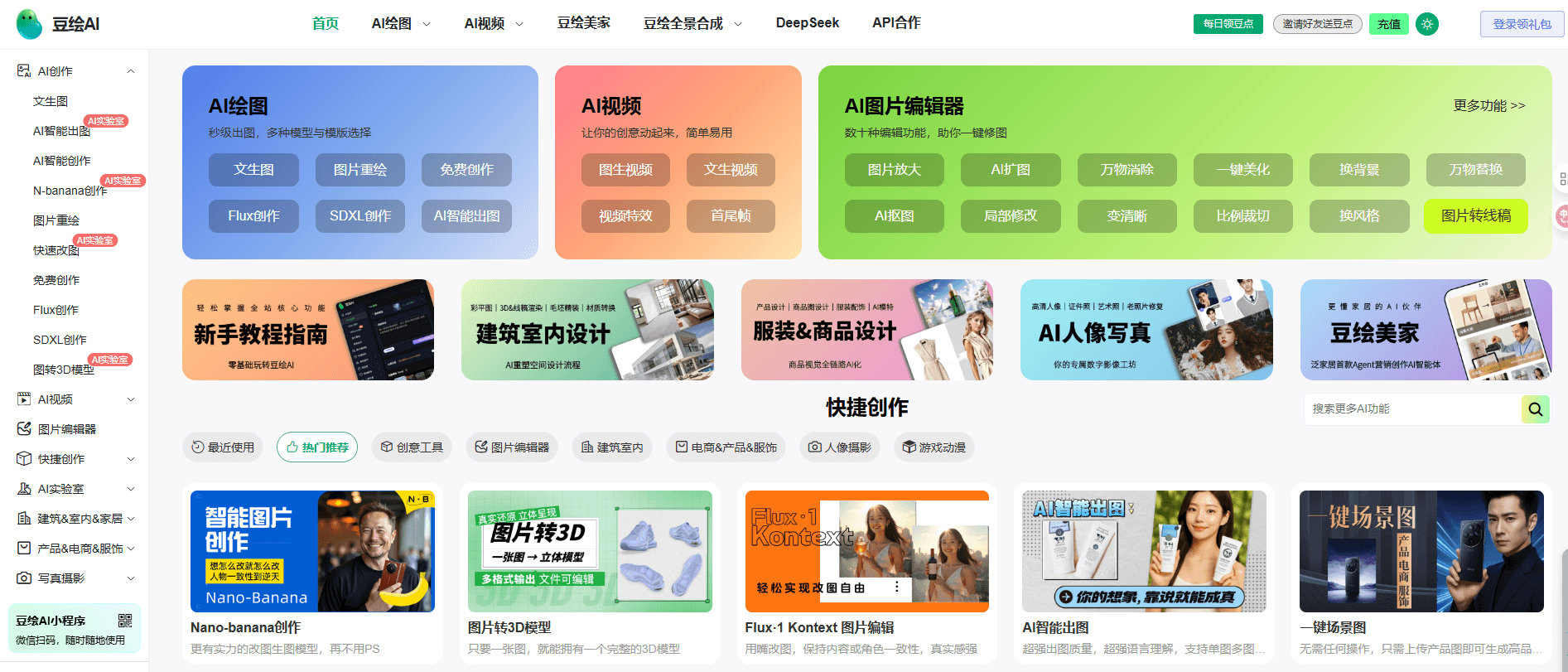This screenshot has width=1568, height=672.
Task: Click the 写真摄影 camera icon in sidebar
Action: (24, 578)
